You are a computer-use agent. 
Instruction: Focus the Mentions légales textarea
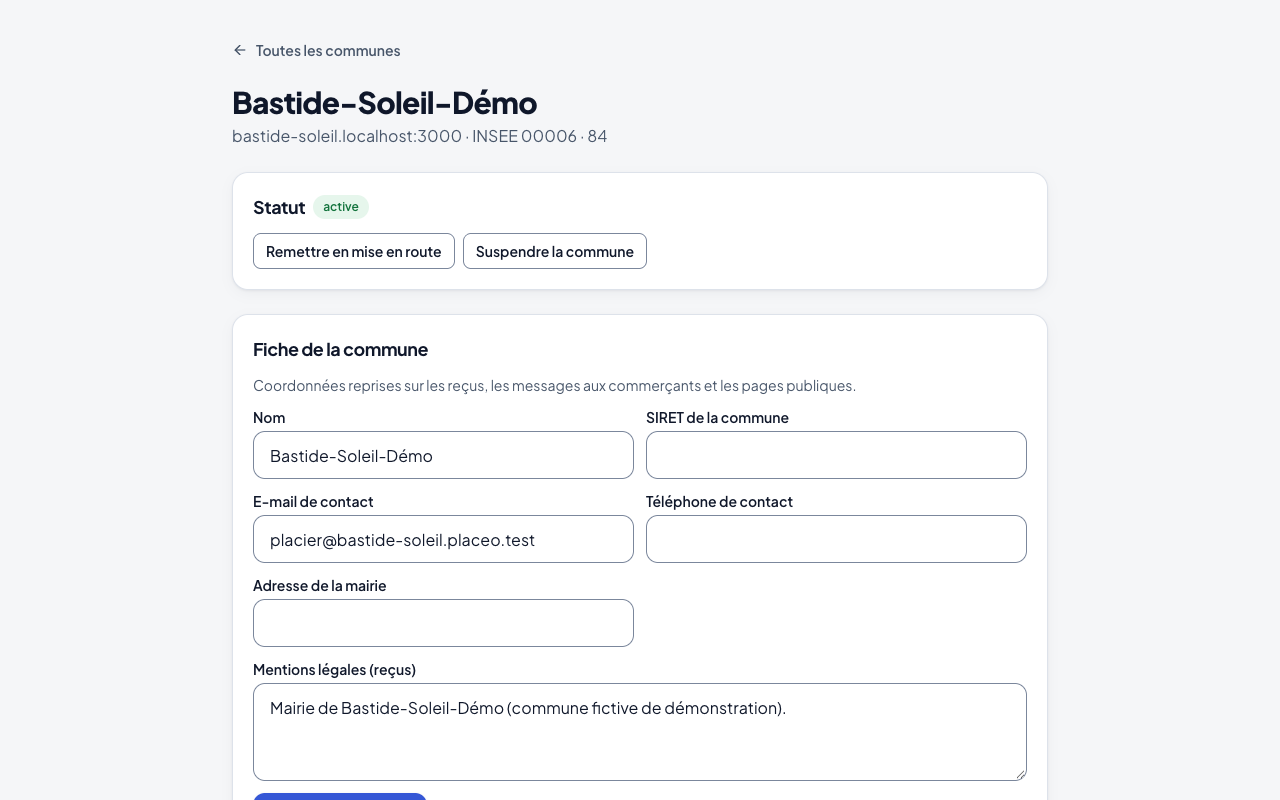(640, 732)
